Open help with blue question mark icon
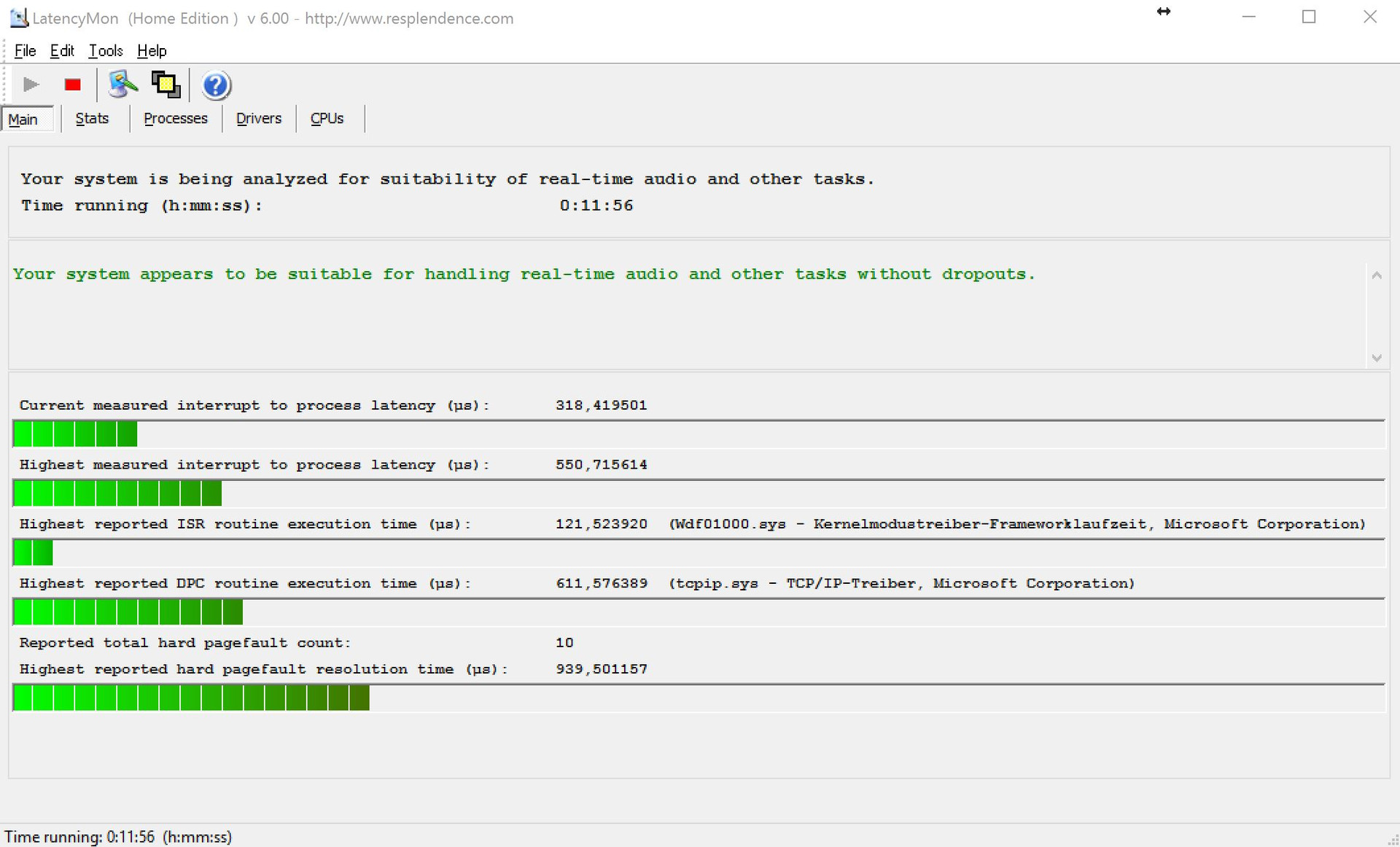Image resolution: width=1400 pixels, height=847 pixels. pos(216,85)
